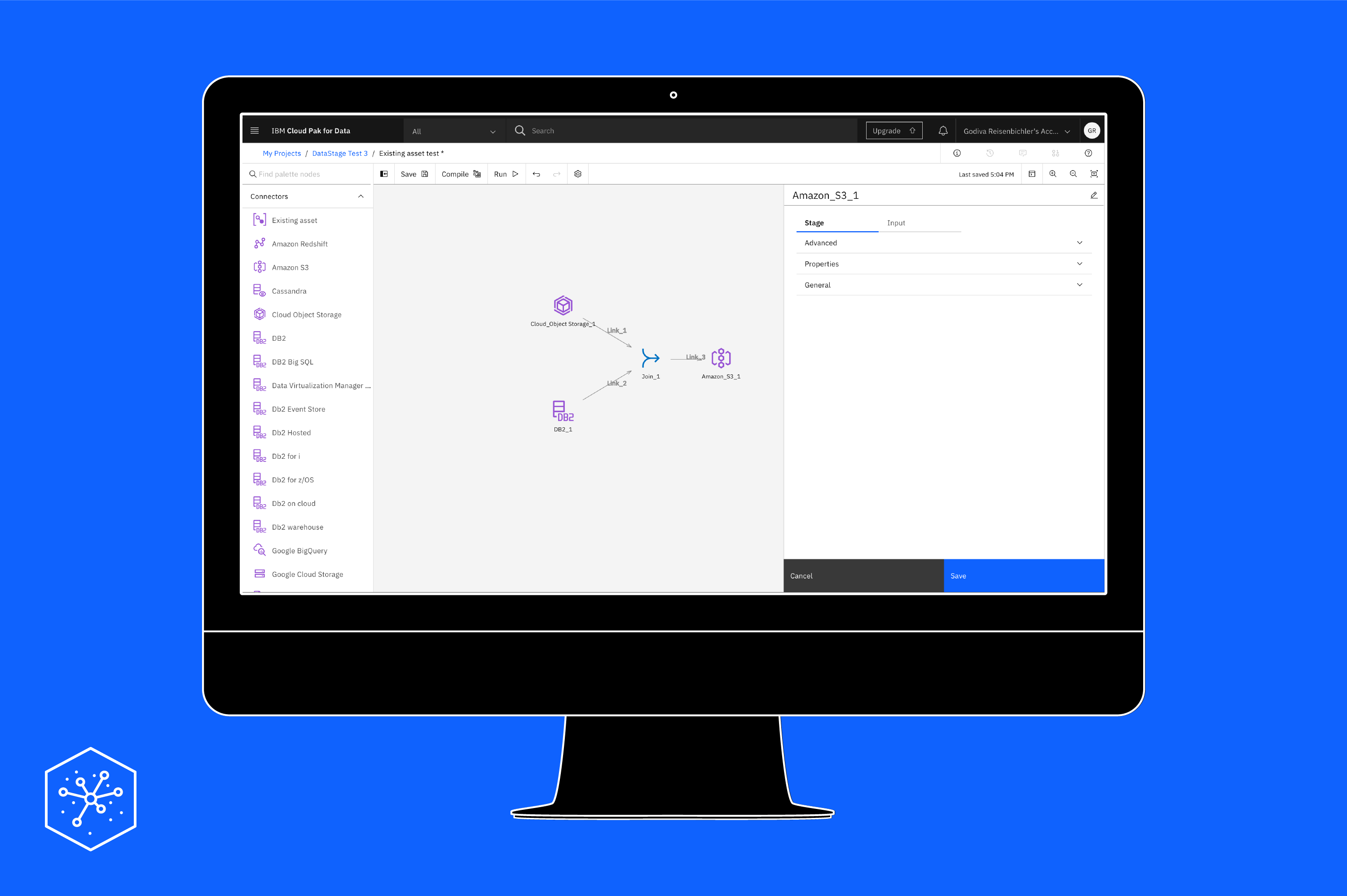Screen dimensions: 1347x896
Task: Click the Compile button icon
Action: 476,174
